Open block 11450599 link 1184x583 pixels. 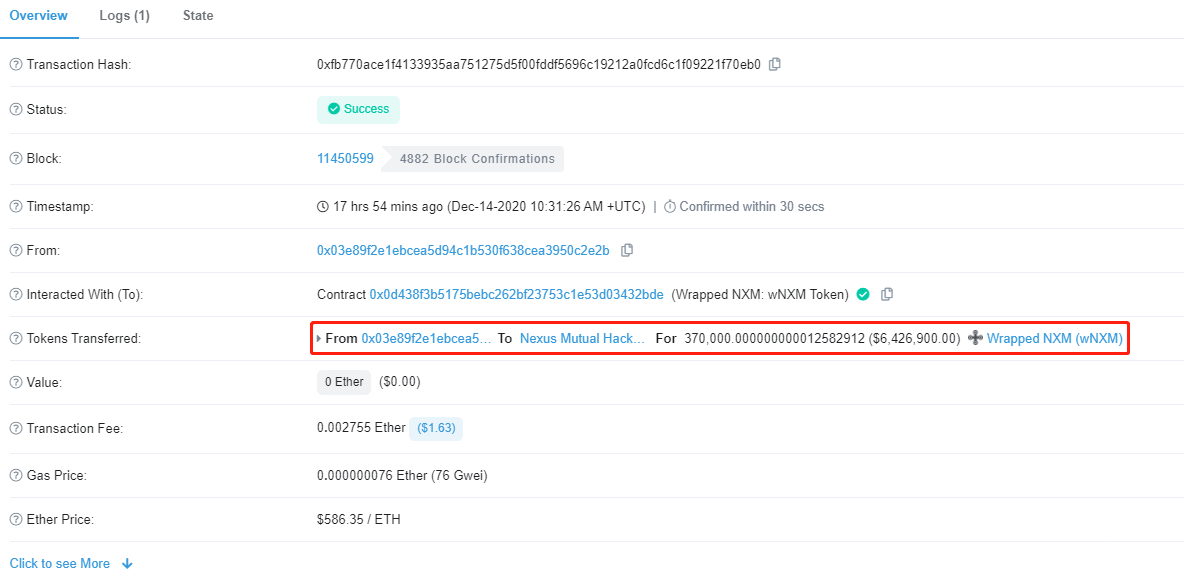(345, 158)
